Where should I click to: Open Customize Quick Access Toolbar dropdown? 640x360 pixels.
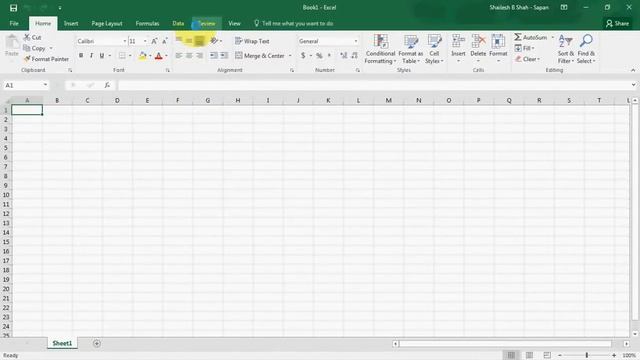60,8
